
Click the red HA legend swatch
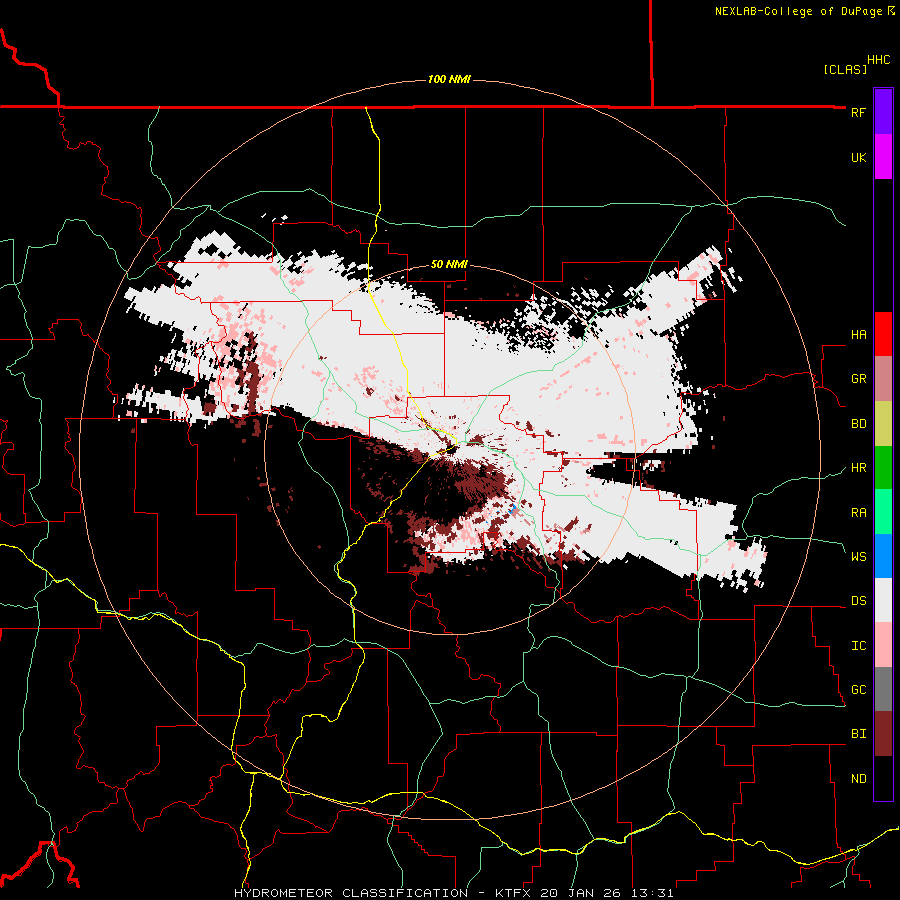tap(883, 334)
